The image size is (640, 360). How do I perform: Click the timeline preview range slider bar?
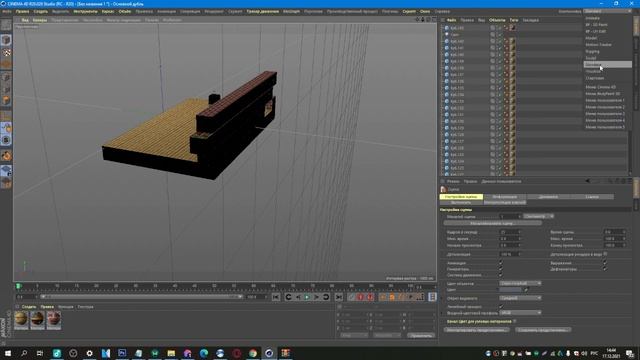tap(142, 297)
